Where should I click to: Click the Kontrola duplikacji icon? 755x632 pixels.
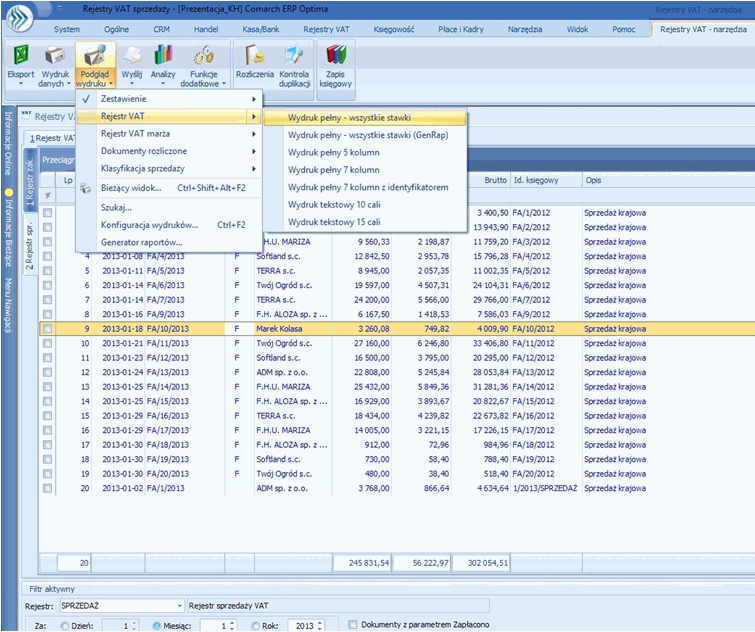click(x=294, y=56)
